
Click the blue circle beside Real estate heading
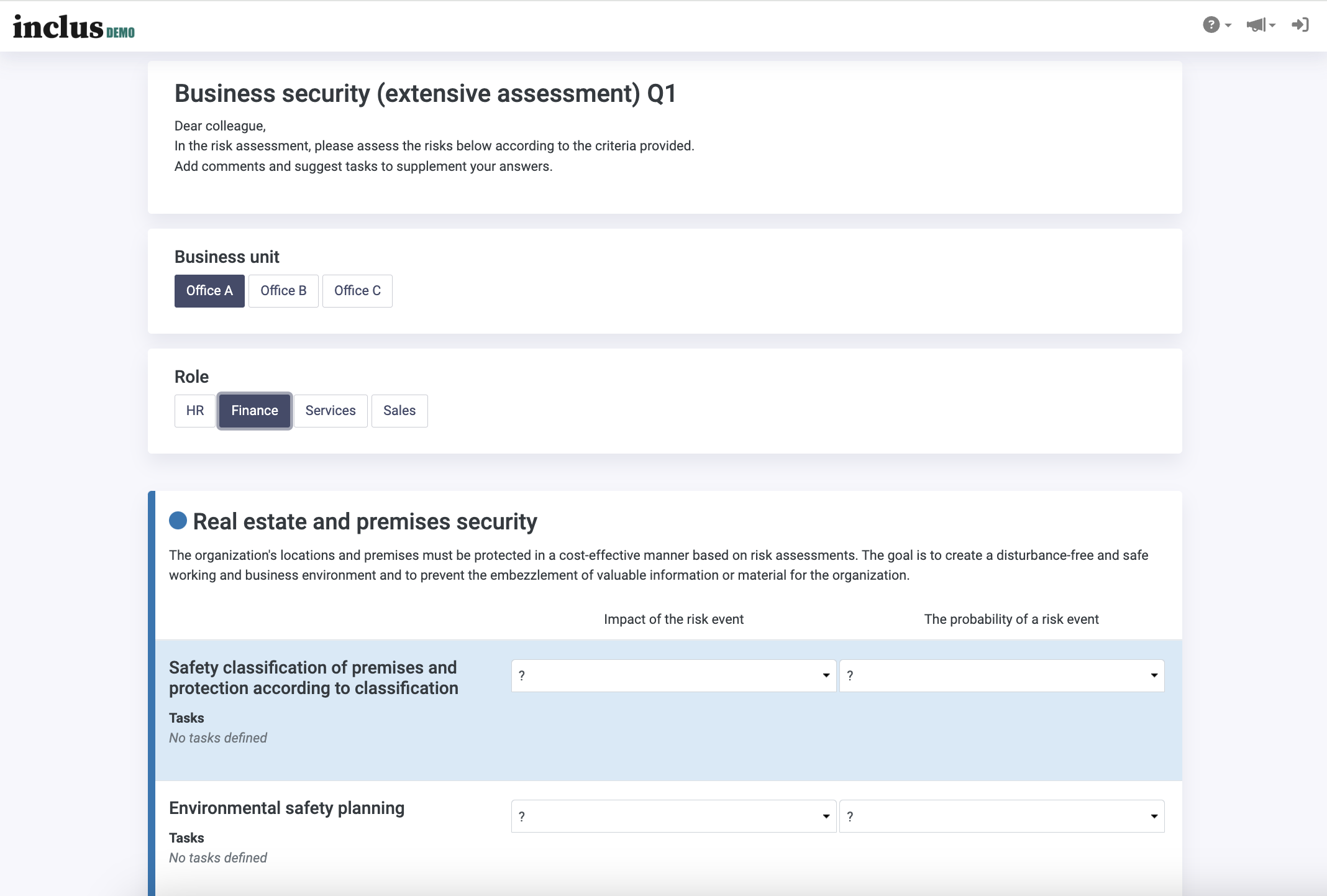pyautogui.click(x=178, y=521)
